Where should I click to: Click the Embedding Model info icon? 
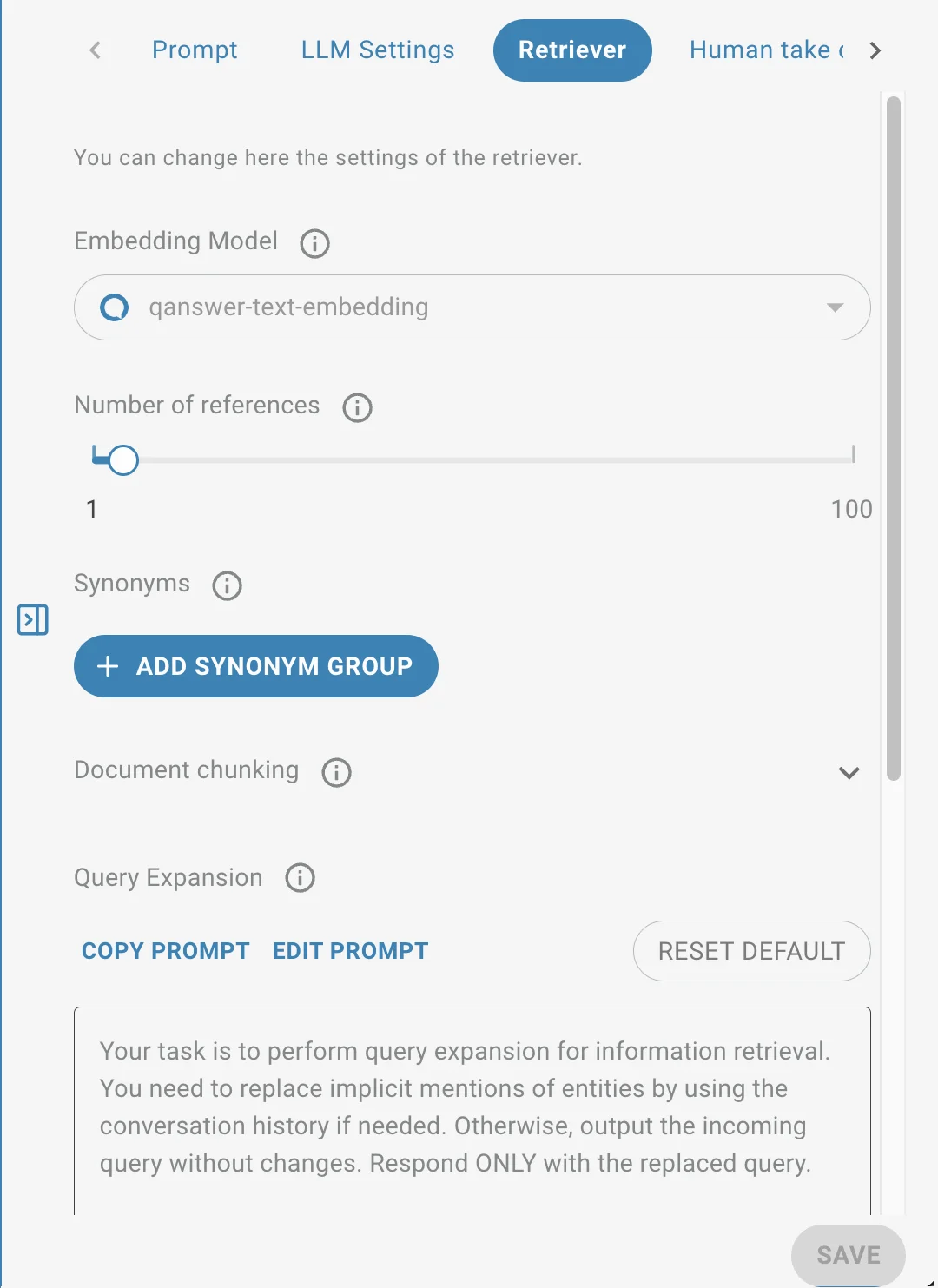[314, 243]
